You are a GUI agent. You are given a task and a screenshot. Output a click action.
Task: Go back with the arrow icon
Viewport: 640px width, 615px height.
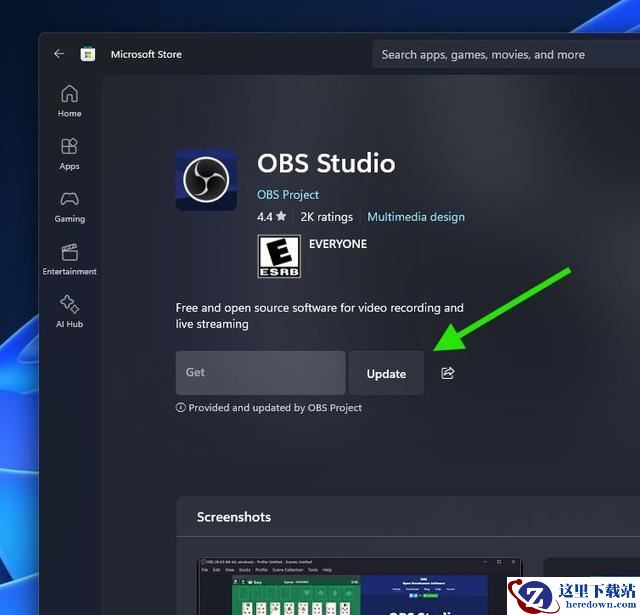pyautogui.click(x=59, y=54)
